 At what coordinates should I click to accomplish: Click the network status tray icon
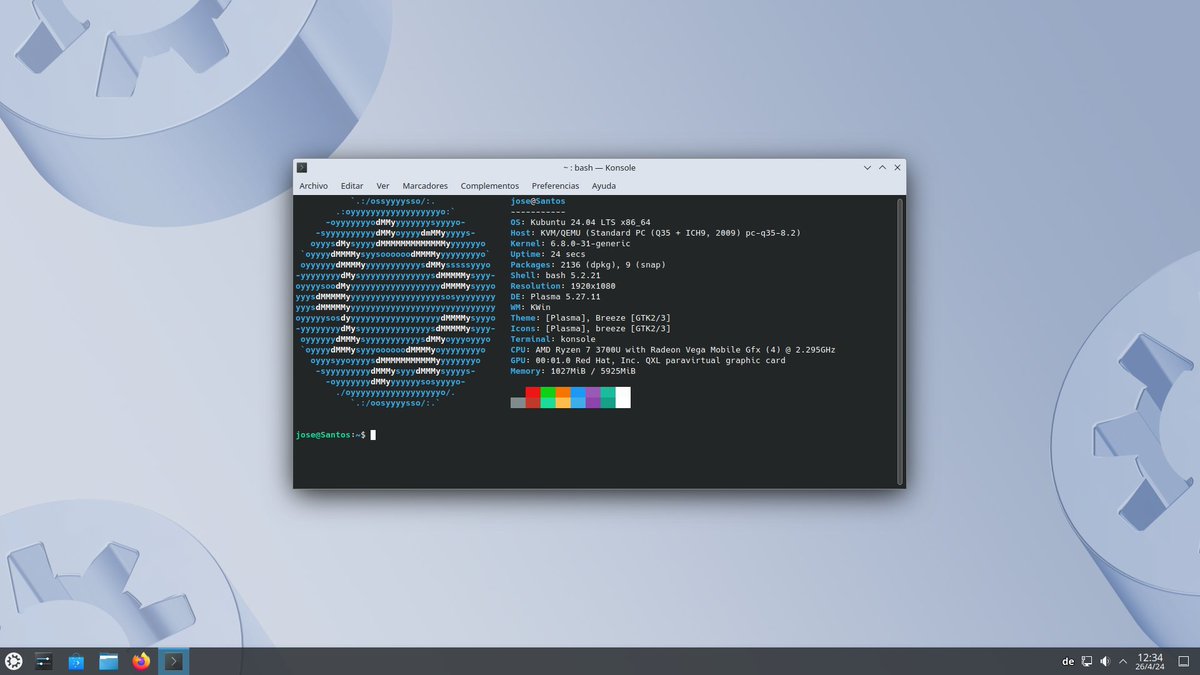[1087, 661]
